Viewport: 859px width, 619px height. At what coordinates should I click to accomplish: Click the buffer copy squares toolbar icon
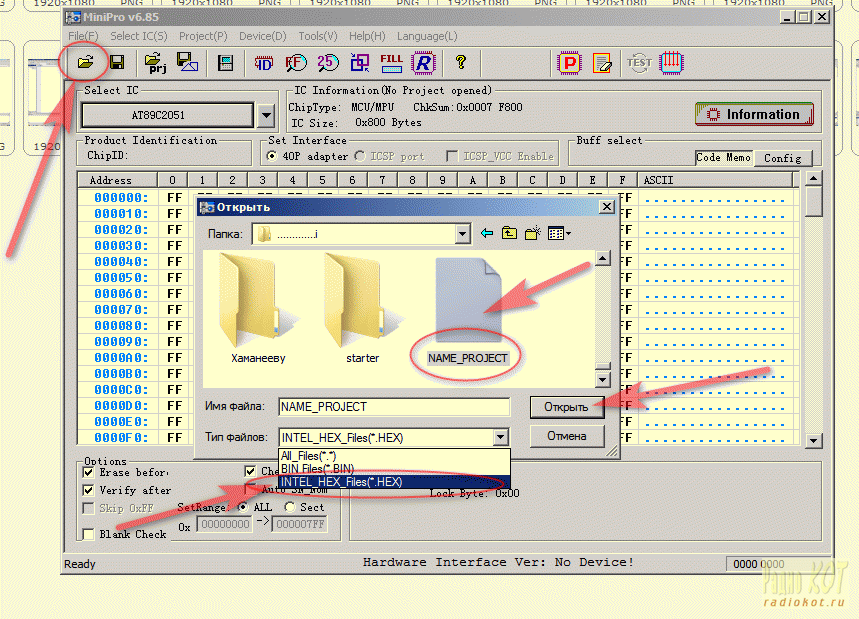(360, 62)
